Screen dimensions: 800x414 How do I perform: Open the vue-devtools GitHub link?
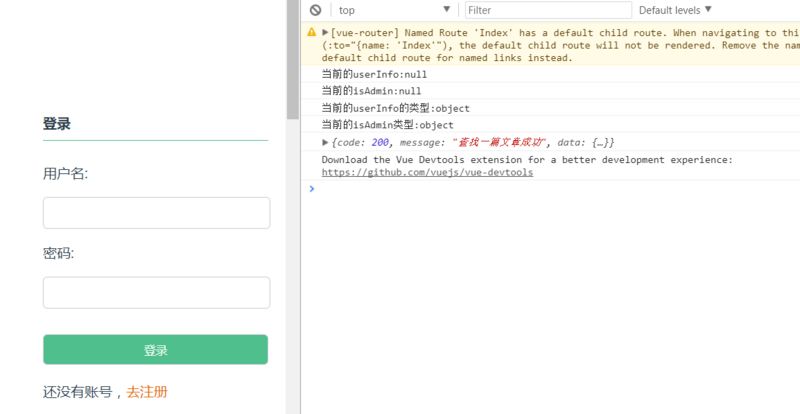pos(427,172)
